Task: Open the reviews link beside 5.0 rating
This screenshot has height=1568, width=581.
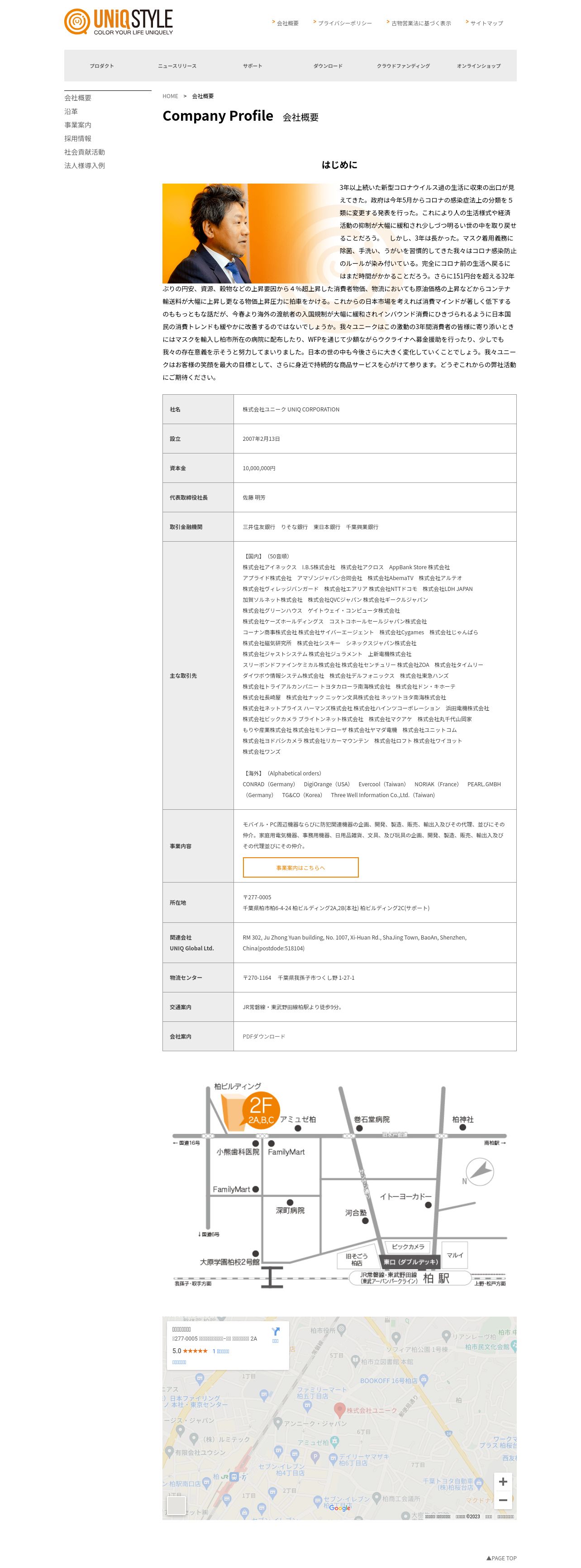Action: coord(220,1351)
